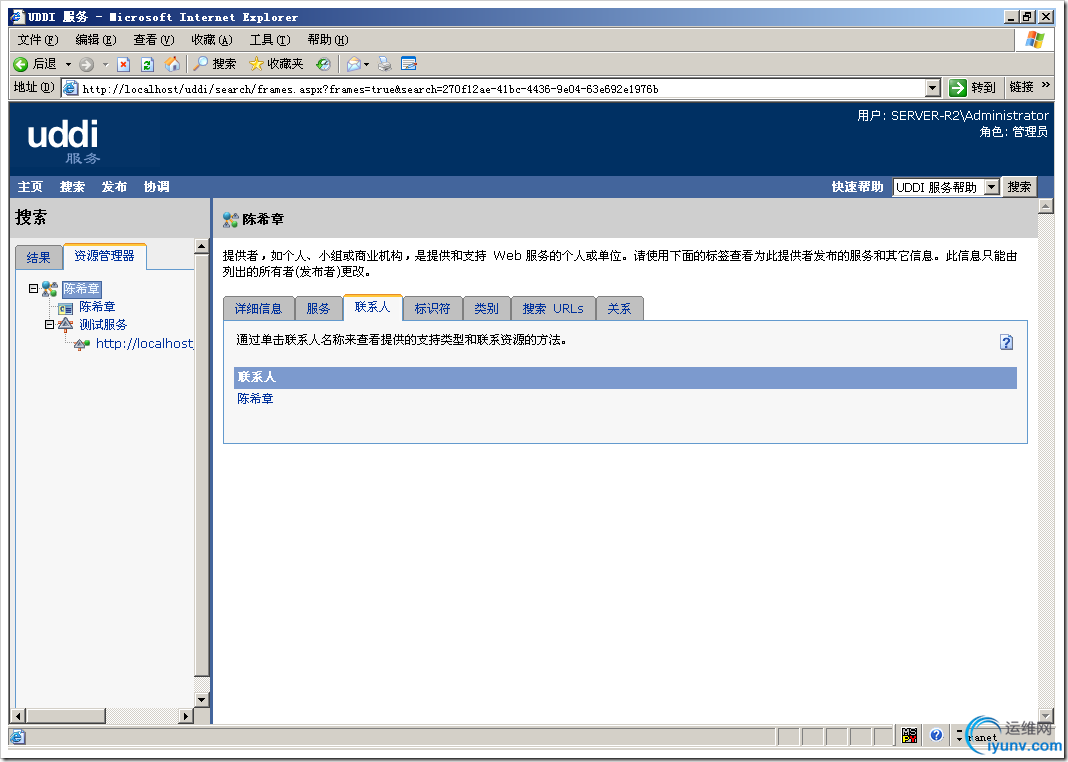
Task: Go to 主页 in UDDI navigation bar
Action: click(30, 187)
